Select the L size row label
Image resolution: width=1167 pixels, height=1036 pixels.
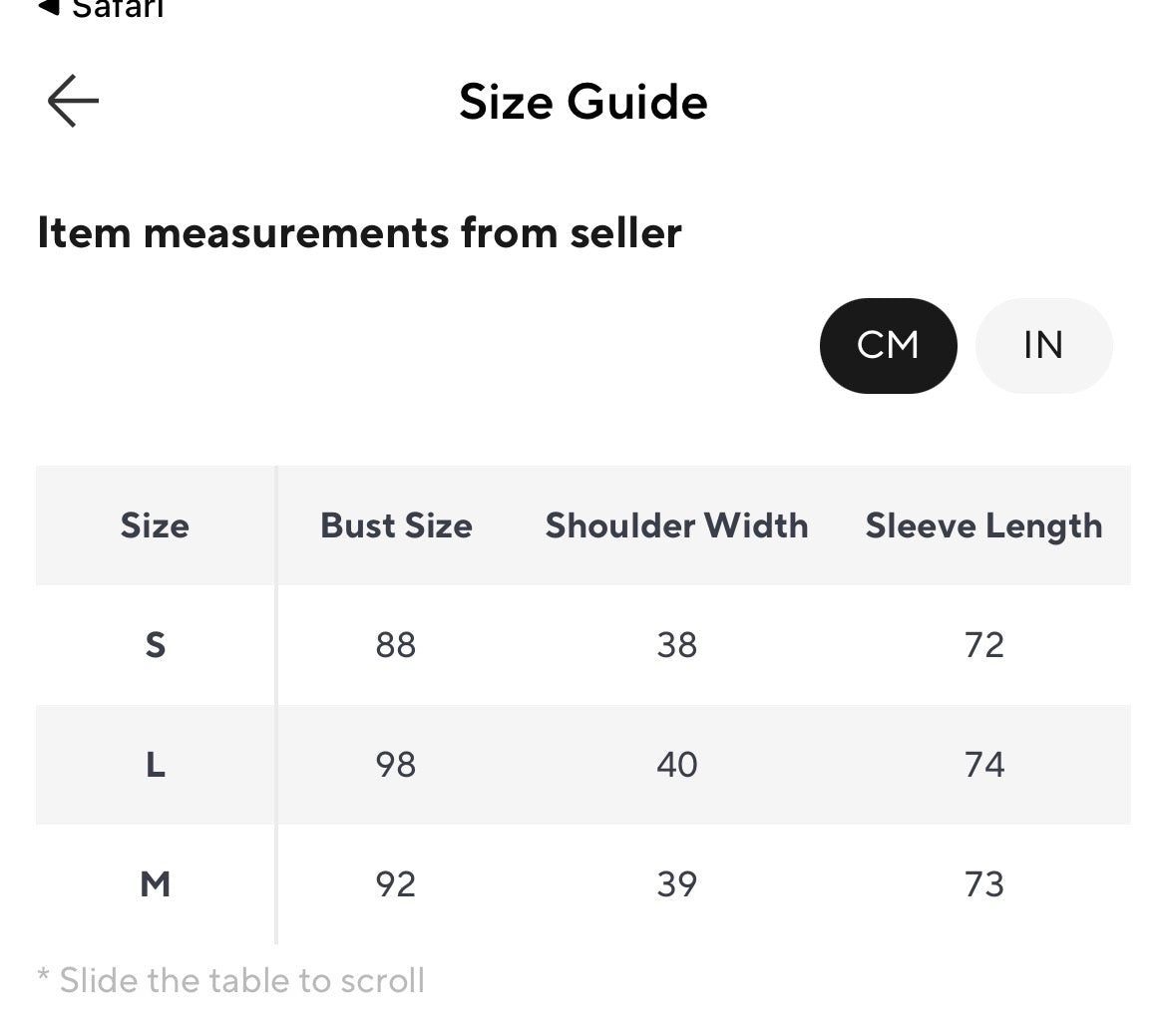(x=155, y=765)
